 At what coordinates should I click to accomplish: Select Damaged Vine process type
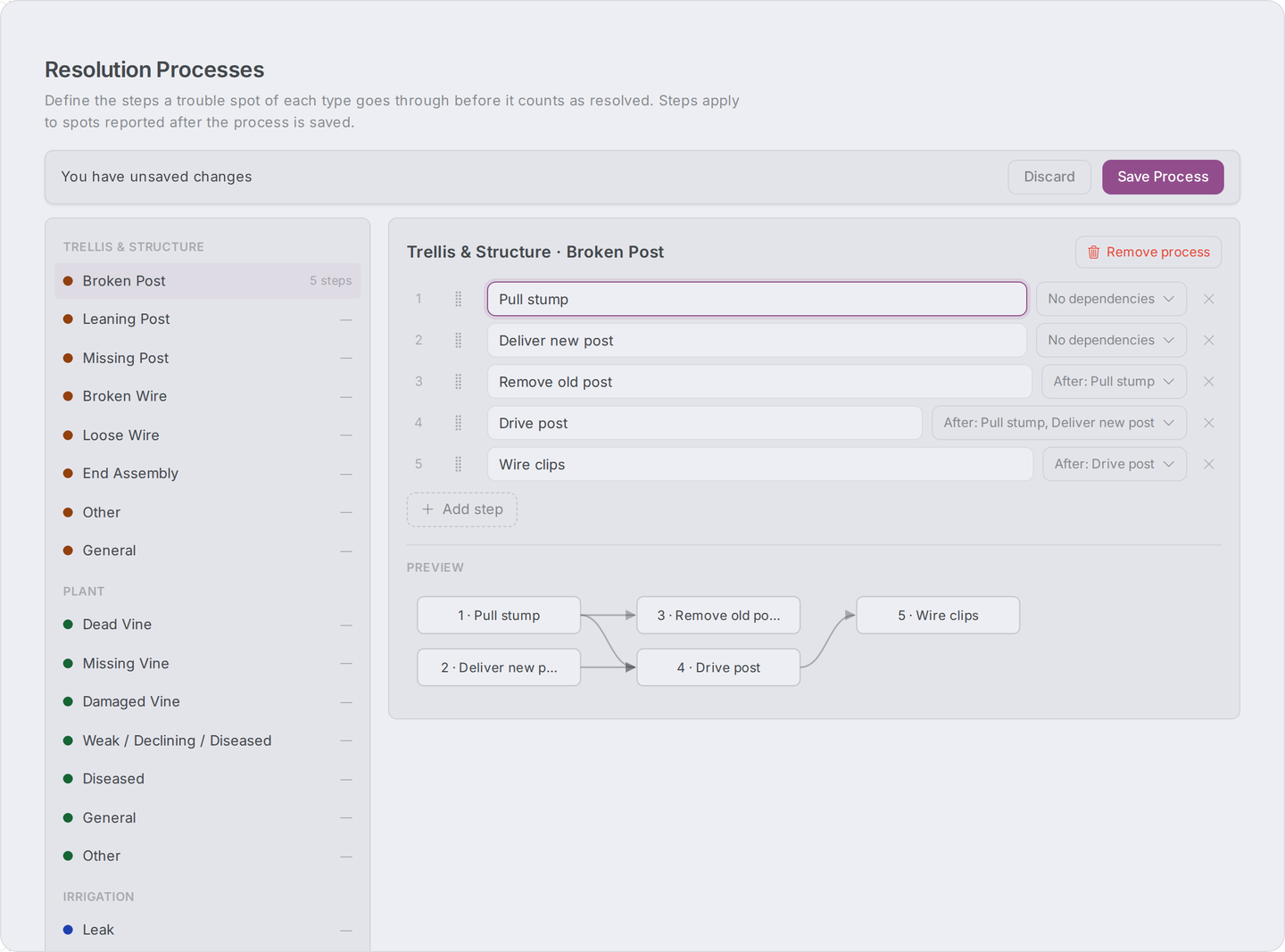coord(207,701)
